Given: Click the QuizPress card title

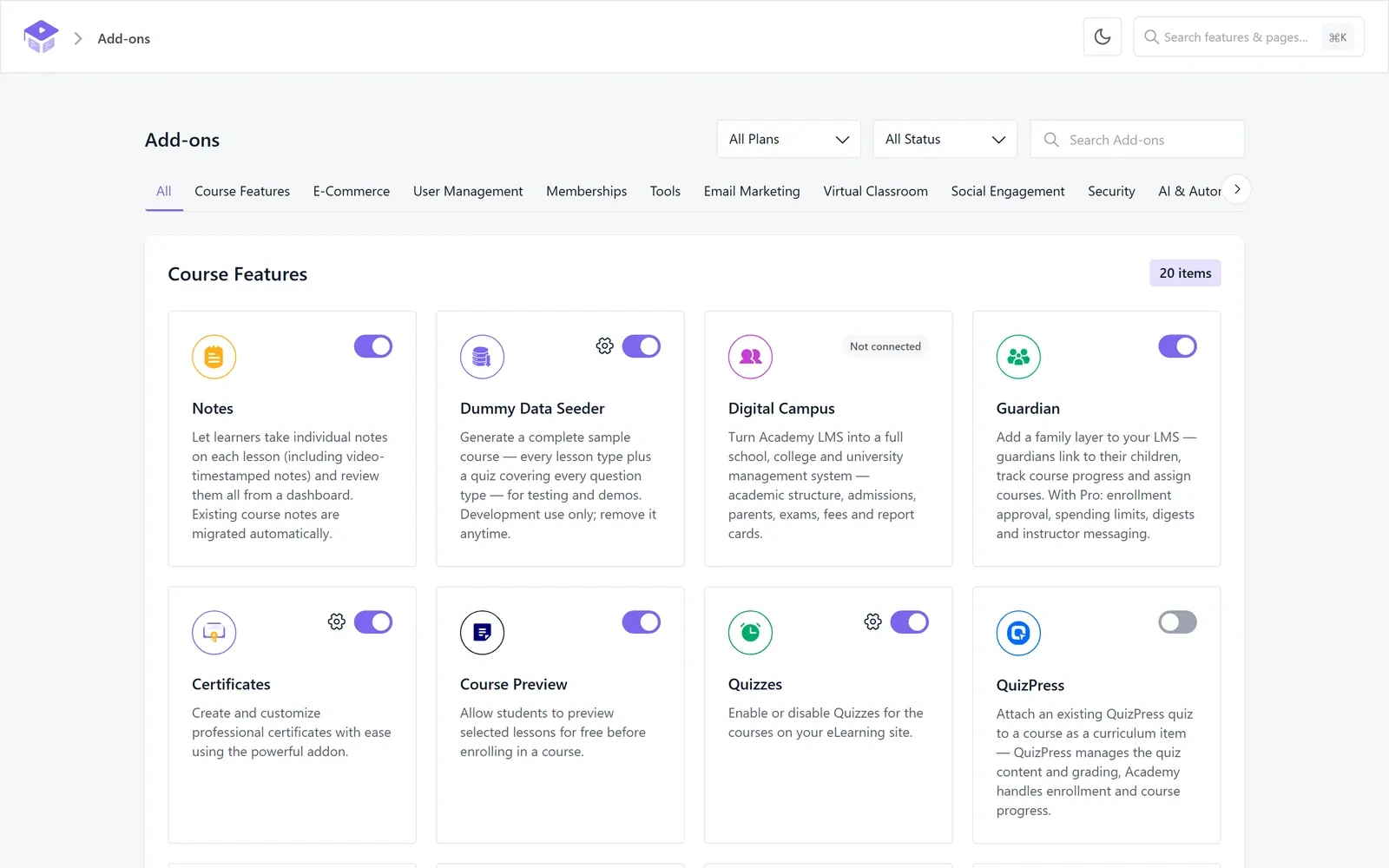Looking at the screenshot, I should click(x=1030, y=685).
